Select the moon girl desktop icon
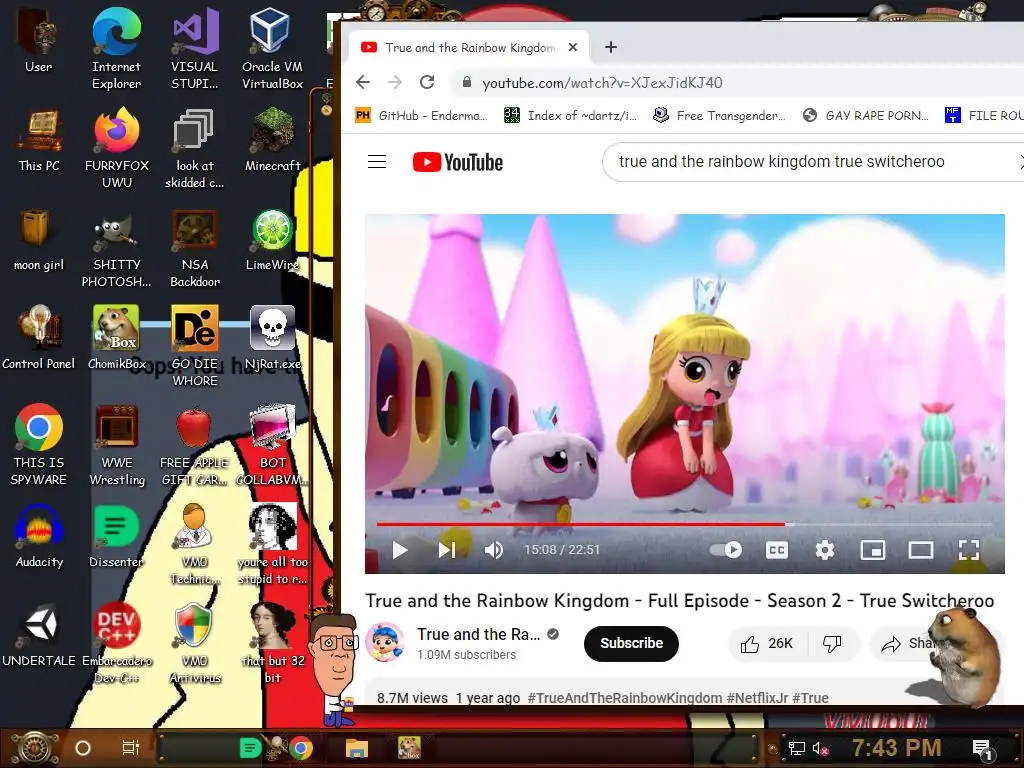The image size is (1024, 768). click(39, 240)
